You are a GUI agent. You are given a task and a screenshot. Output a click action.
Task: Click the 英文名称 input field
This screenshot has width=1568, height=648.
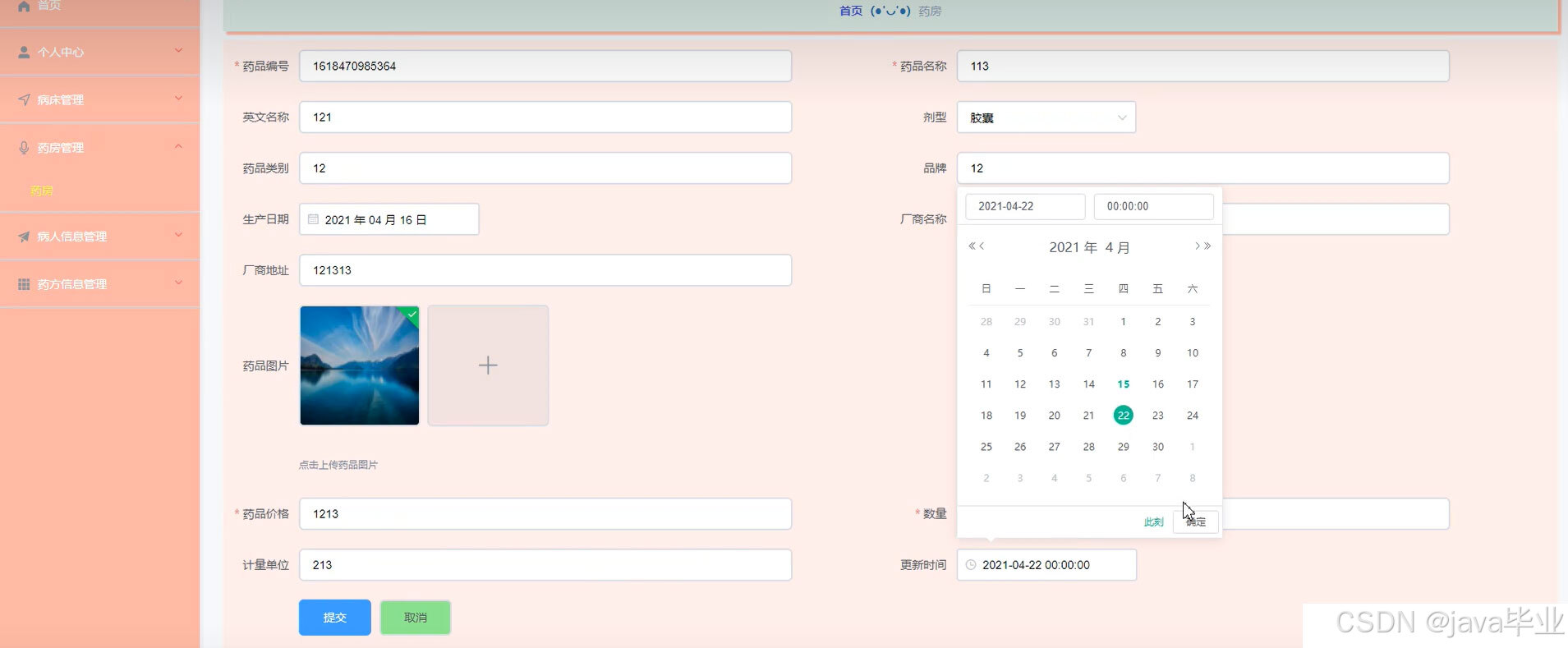pos(545,117)
